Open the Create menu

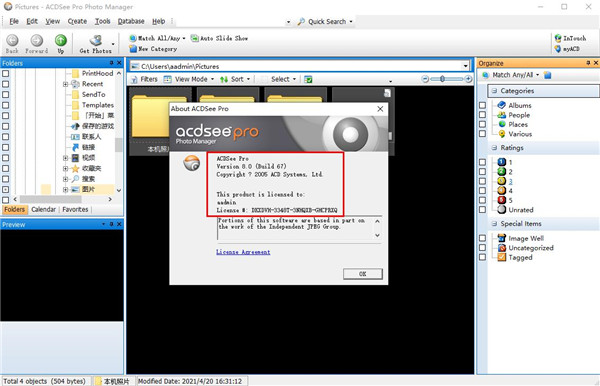click(x=77, y=21)
